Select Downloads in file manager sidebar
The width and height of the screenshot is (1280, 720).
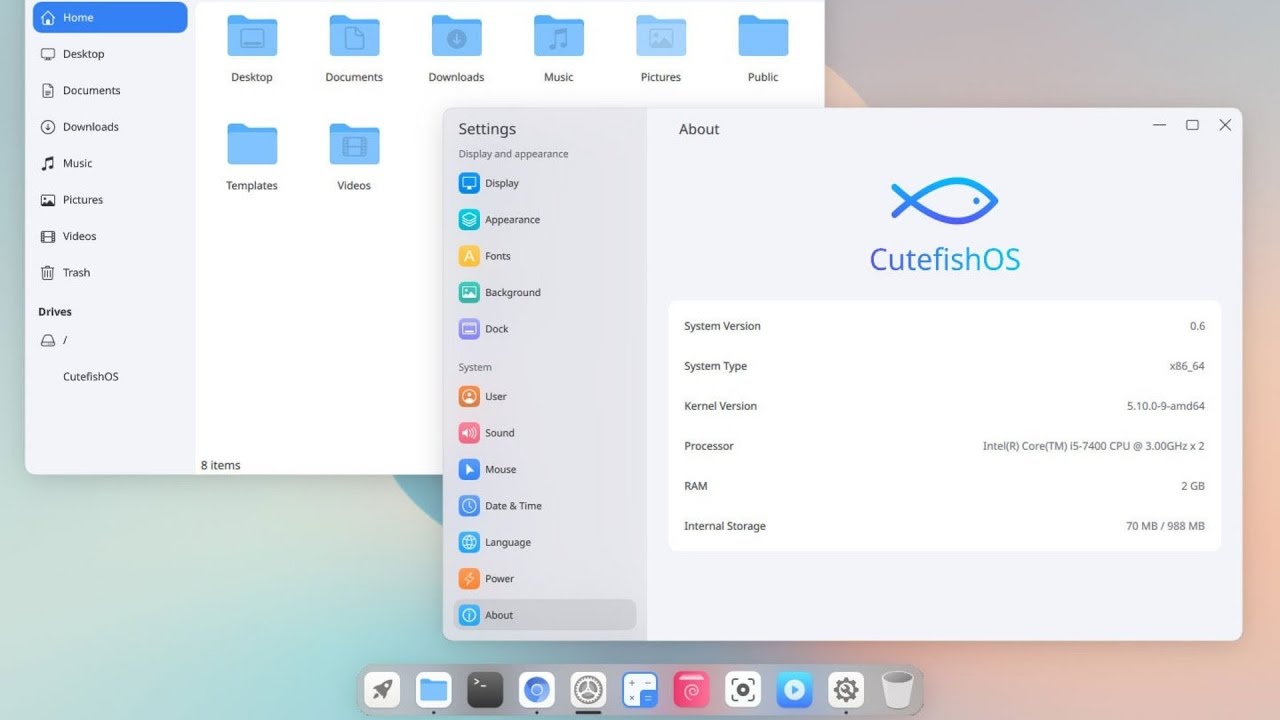110,127
